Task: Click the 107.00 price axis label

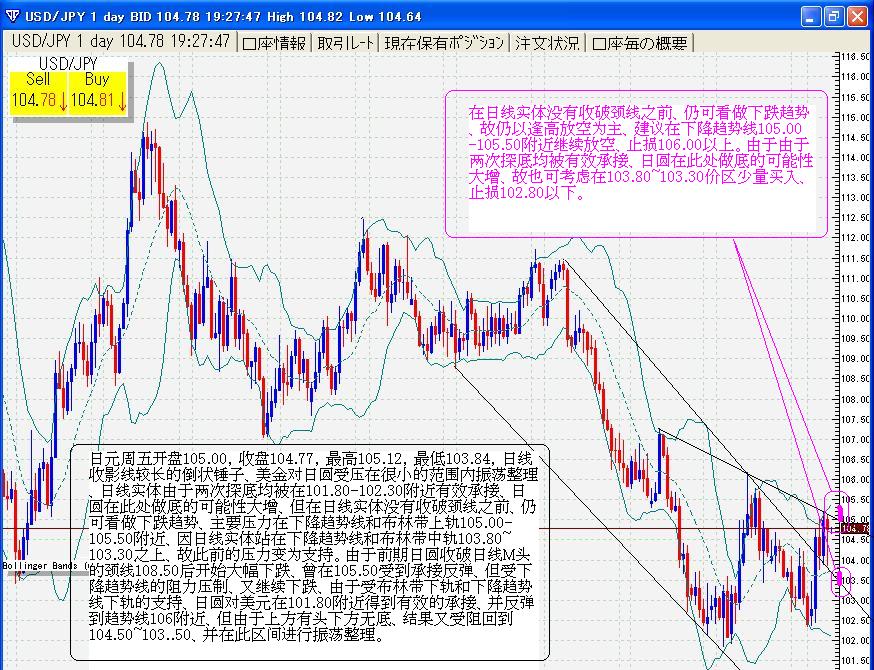Action: [x=857, y=440]
